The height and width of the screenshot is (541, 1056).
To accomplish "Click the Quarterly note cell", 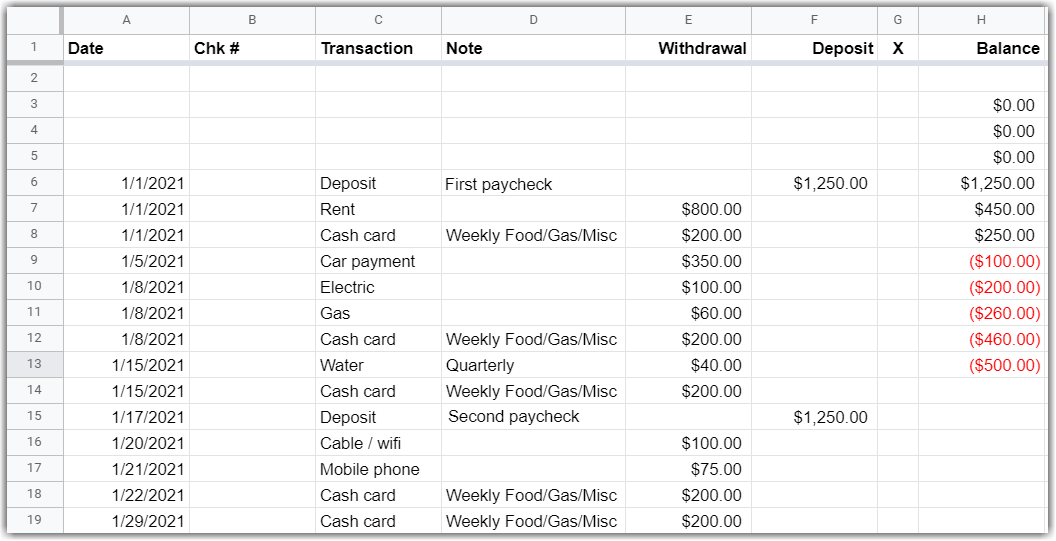I will coord(533,366).
